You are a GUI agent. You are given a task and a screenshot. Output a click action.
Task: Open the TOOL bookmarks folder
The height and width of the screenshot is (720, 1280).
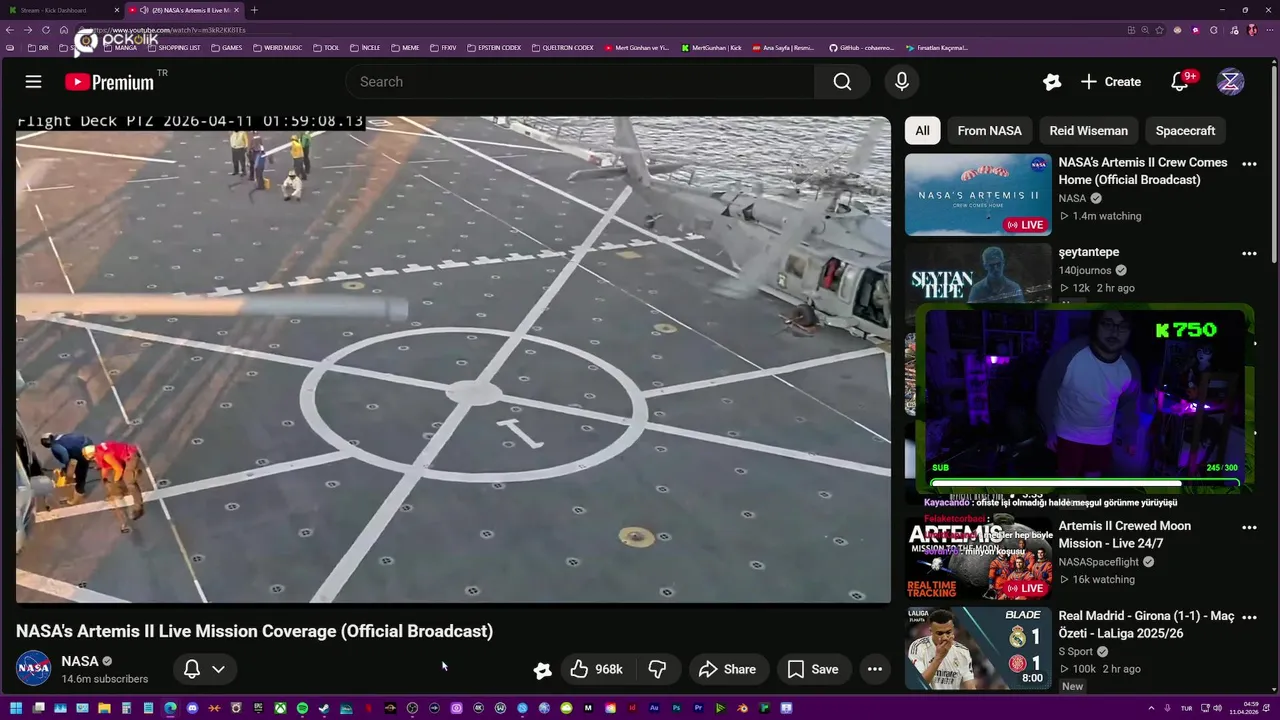click(326, 48)
